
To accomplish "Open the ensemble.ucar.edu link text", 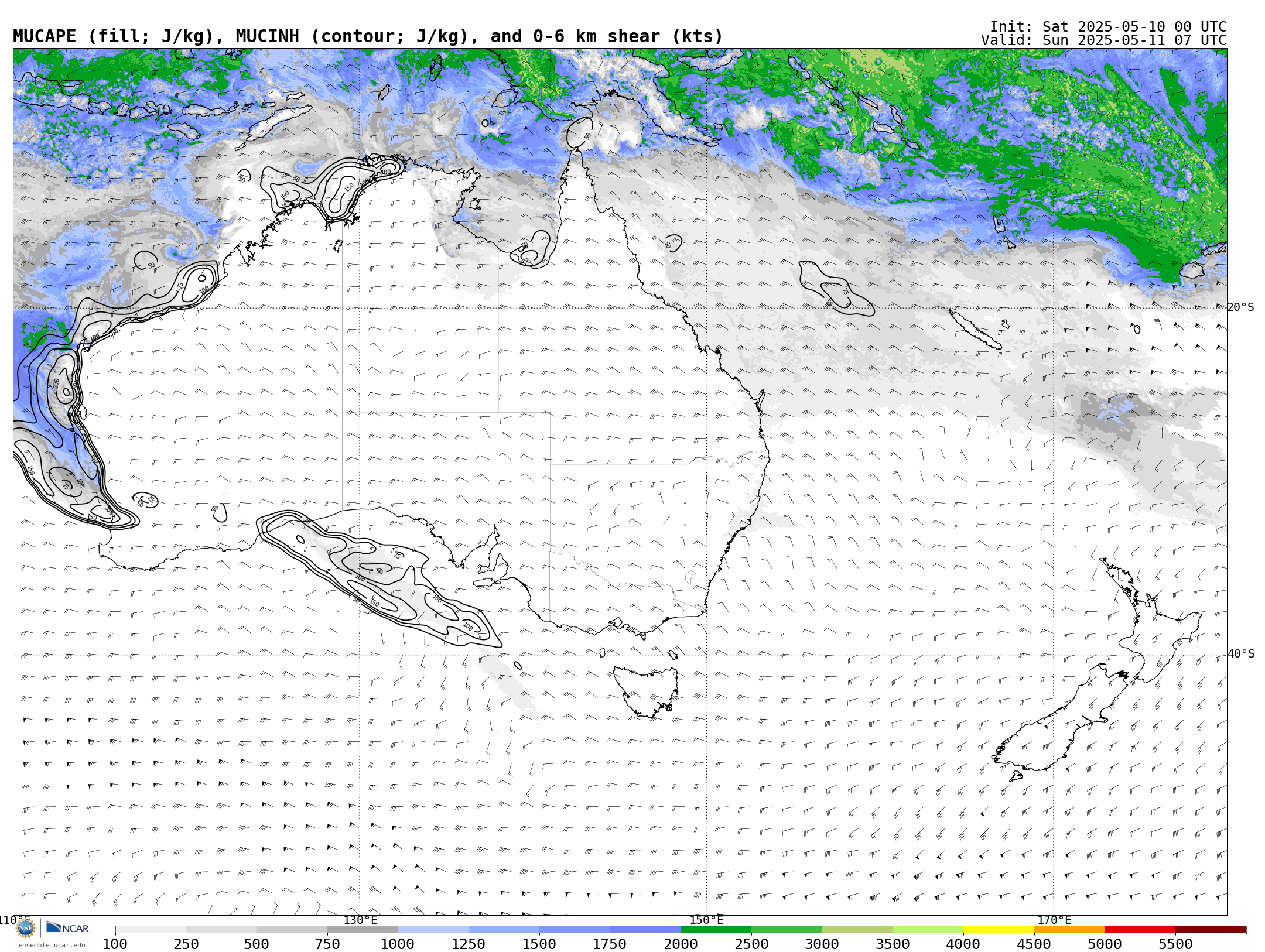I will [x=52, y=945].
